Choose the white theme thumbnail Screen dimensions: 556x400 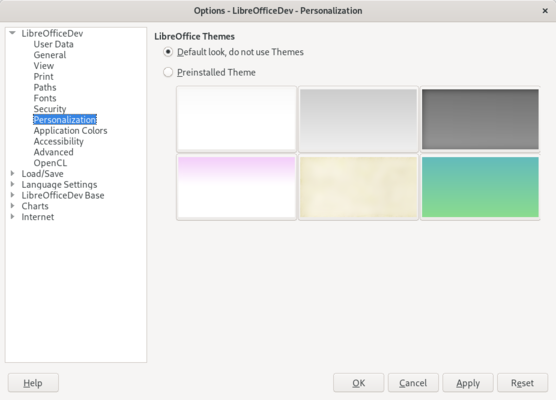click(237, 119)
